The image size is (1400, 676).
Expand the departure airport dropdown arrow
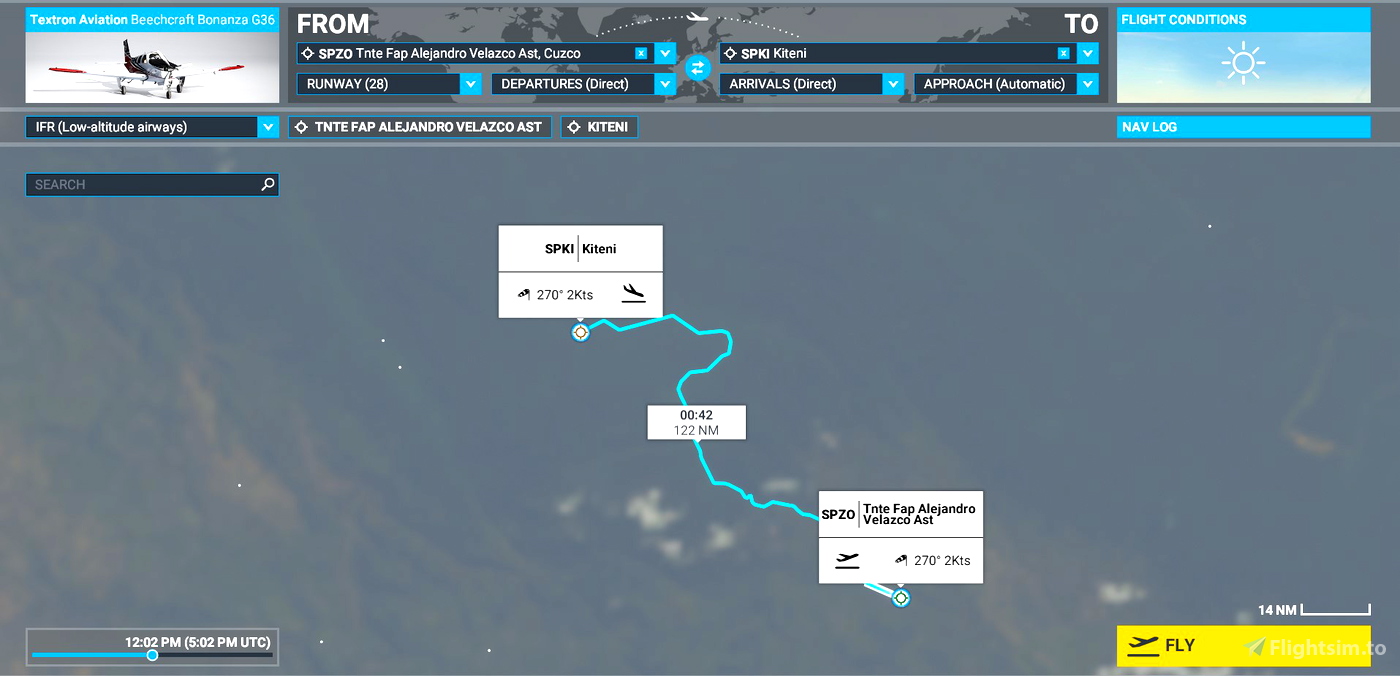[x=665, y=53]
